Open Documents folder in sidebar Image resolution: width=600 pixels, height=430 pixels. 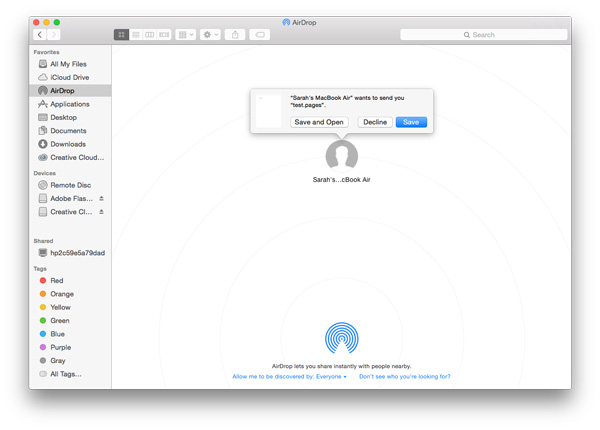tap(70, 131)
